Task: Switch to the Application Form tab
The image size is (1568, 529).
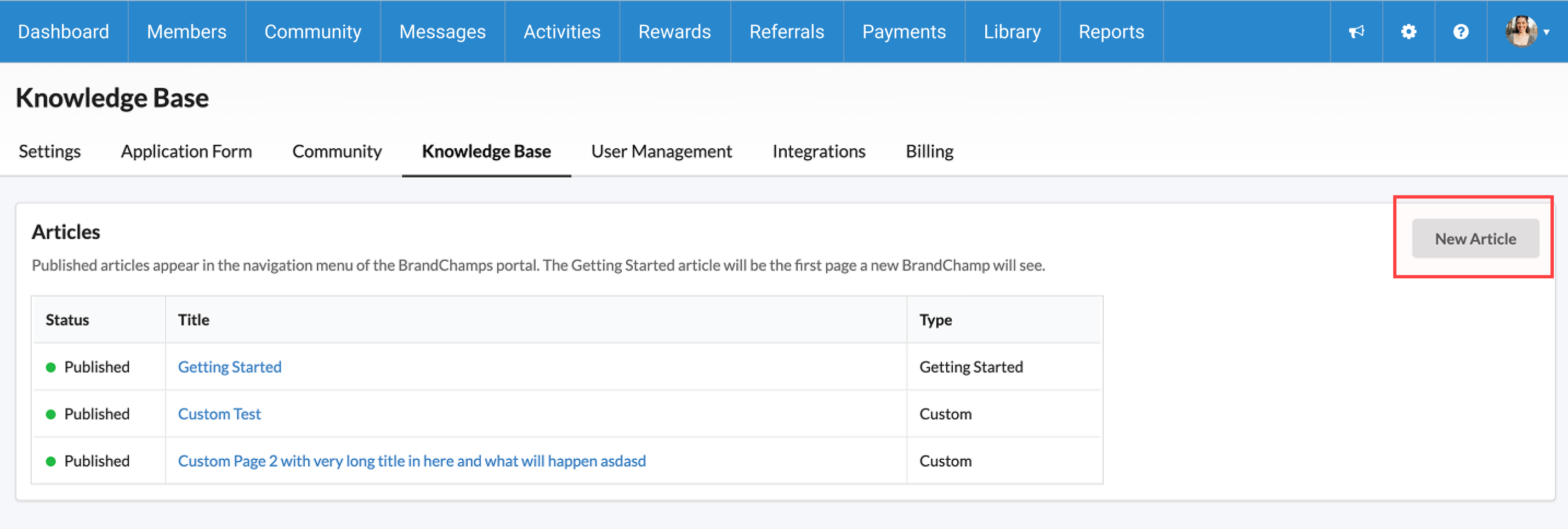Action: coord(186,151)
